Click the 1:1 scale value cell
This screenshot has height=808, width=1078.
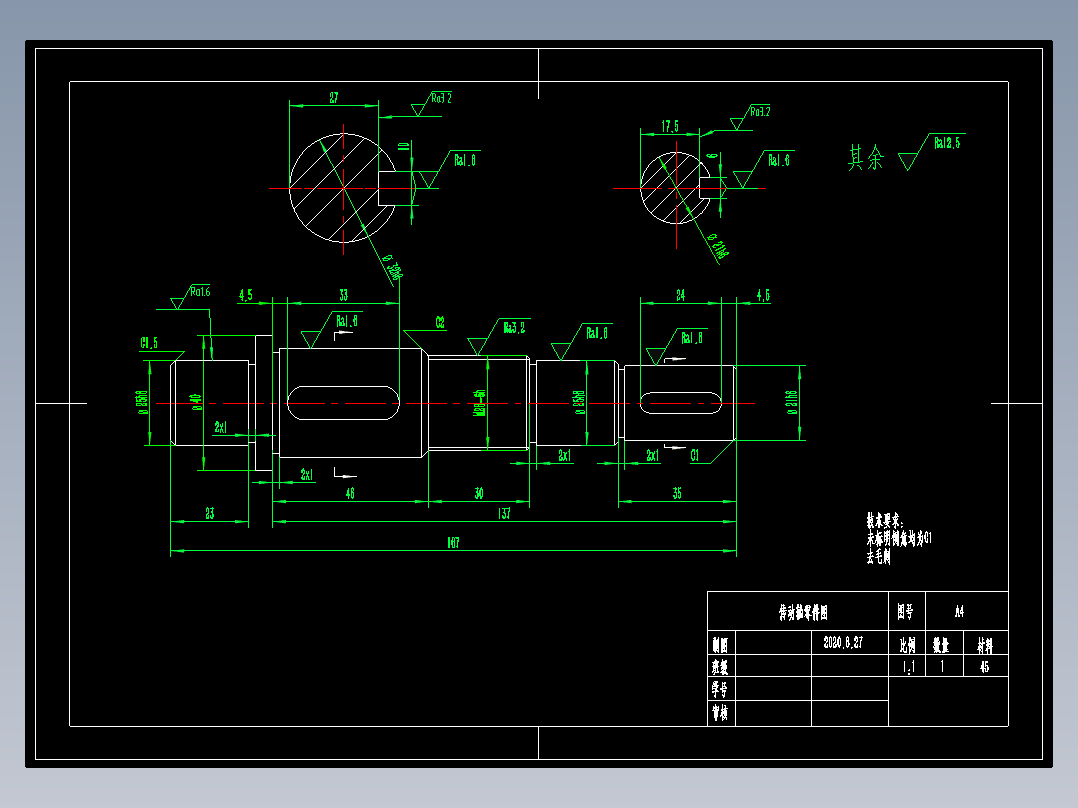(x=907, y=666)
